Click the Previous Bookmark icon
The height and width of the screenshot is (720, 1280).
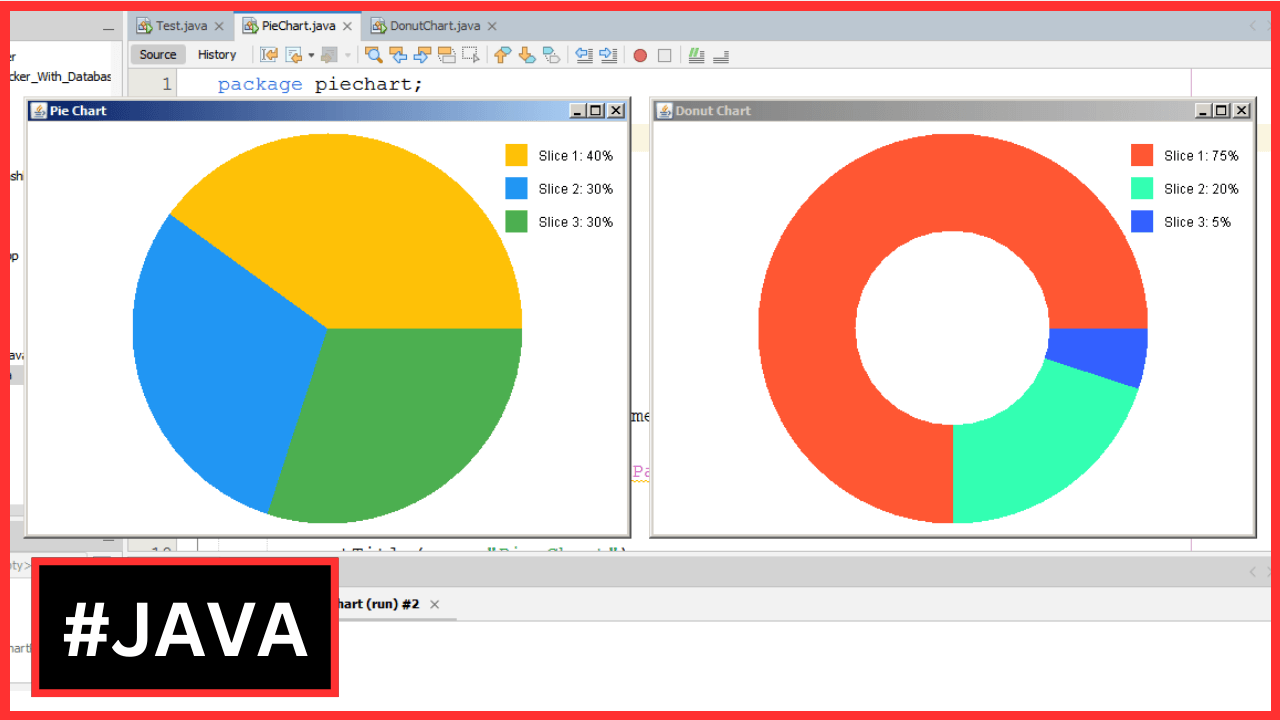(503, 55)
